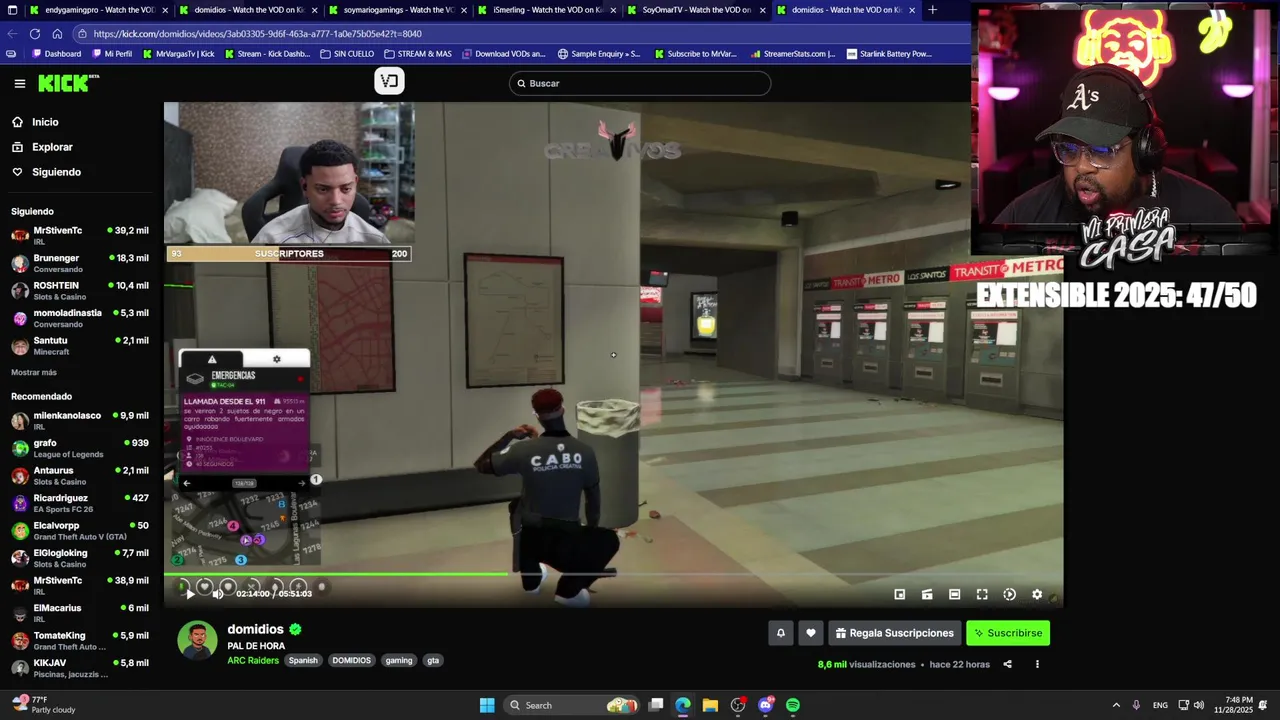Image resolution: width=1280 pixels, height=720 pixels.
Task: Show hidden system tray icons
Action: pyautogui.click(x=1116, y=705)
